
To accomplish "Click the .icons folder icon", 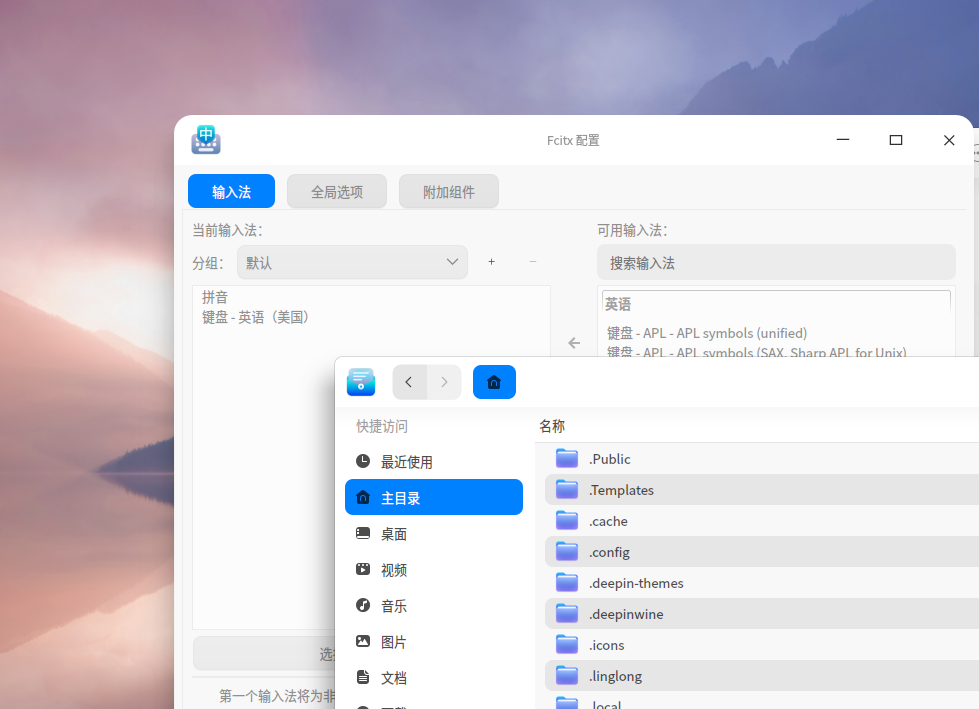I will 567,645.
